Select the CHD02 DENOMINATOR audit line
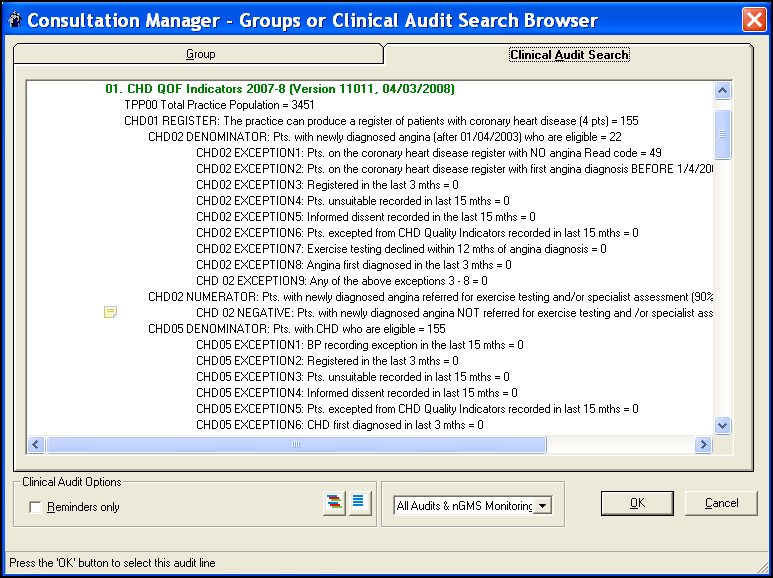This screenshot has width=773, height=578. coord(385,137)
